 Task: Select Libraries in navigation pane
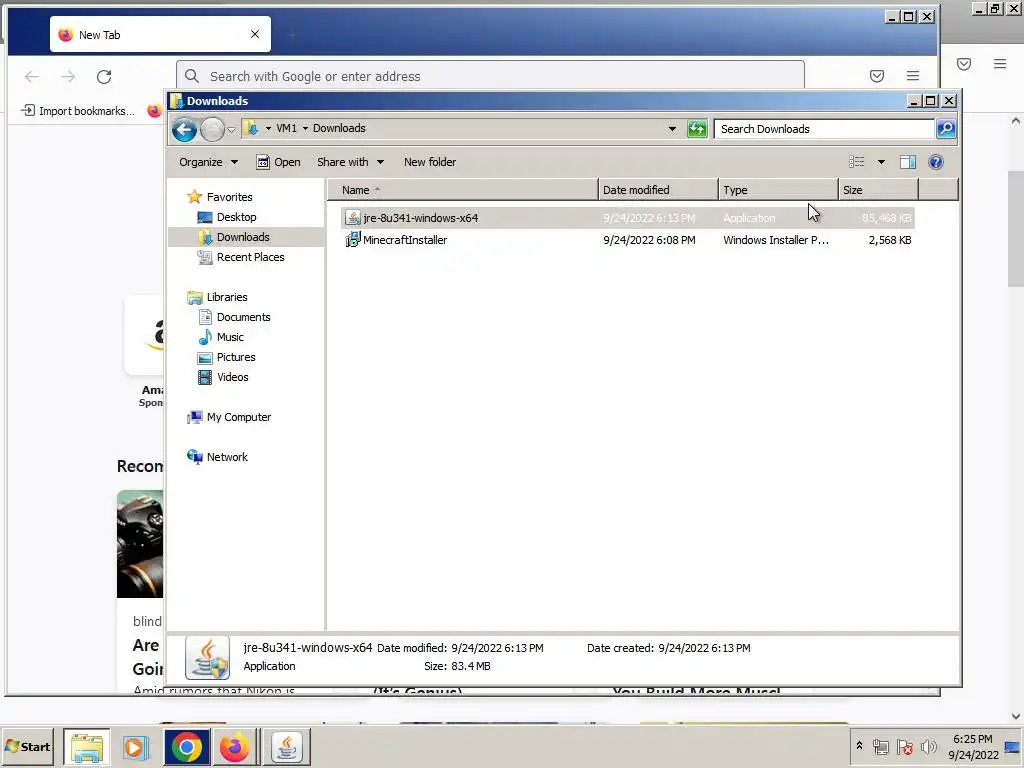tap(227, 297)
